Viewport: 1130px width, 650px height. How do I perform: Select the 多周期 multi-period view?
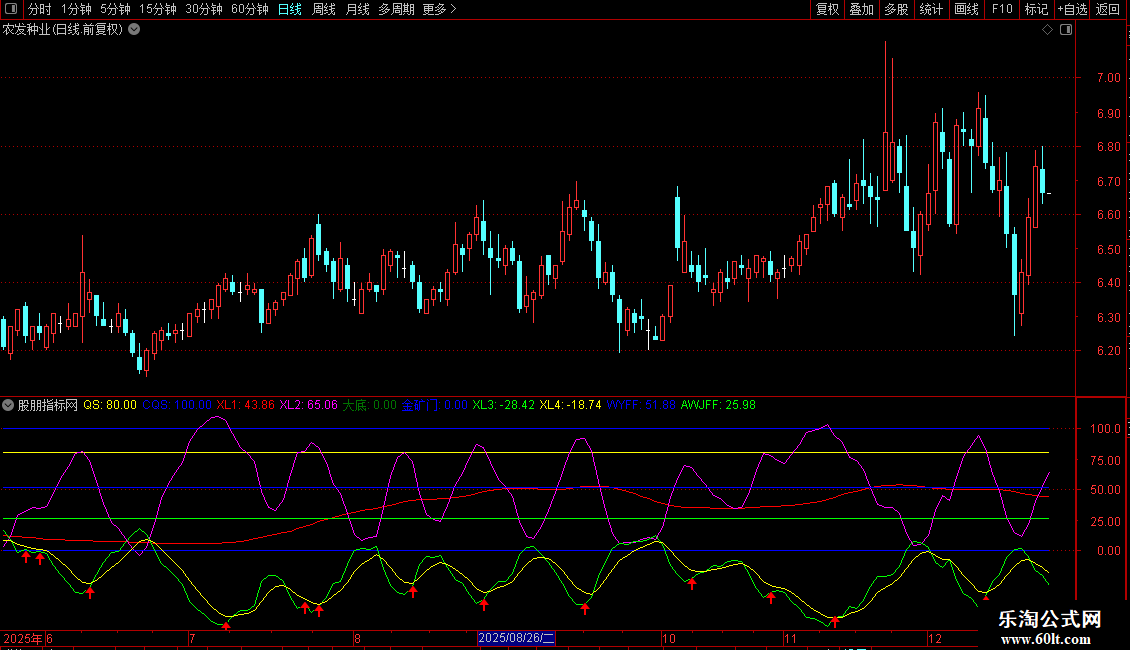tap(397, 9)
